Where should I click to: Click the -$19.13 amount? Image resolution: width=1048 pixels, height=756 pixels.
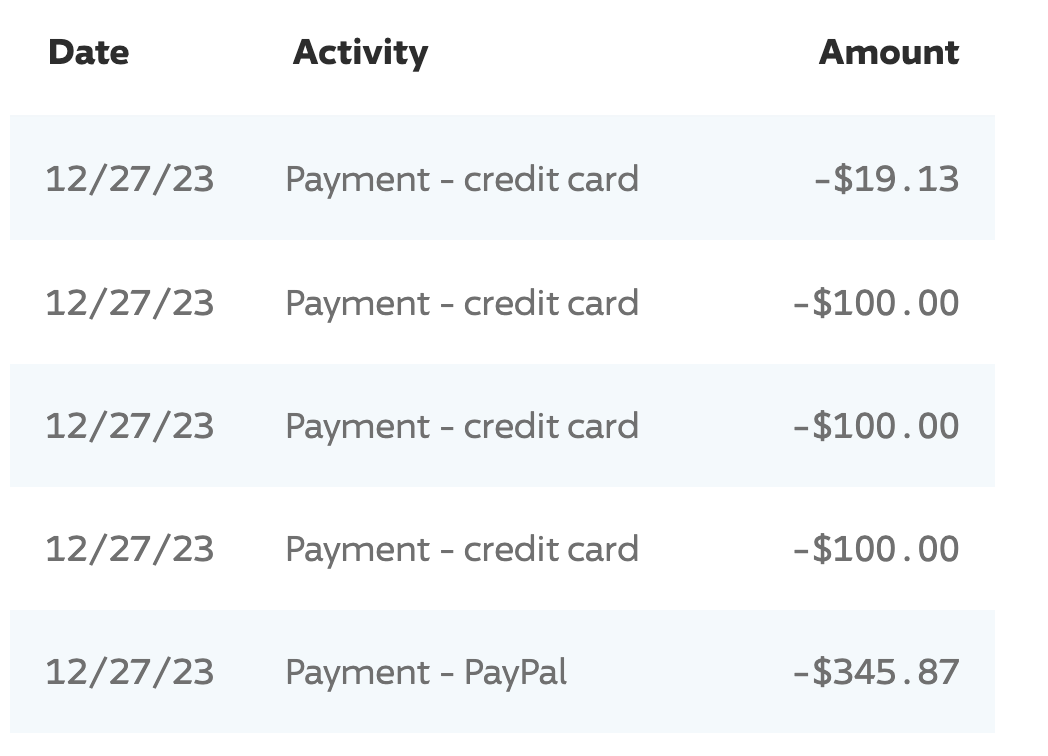point(887,179)
